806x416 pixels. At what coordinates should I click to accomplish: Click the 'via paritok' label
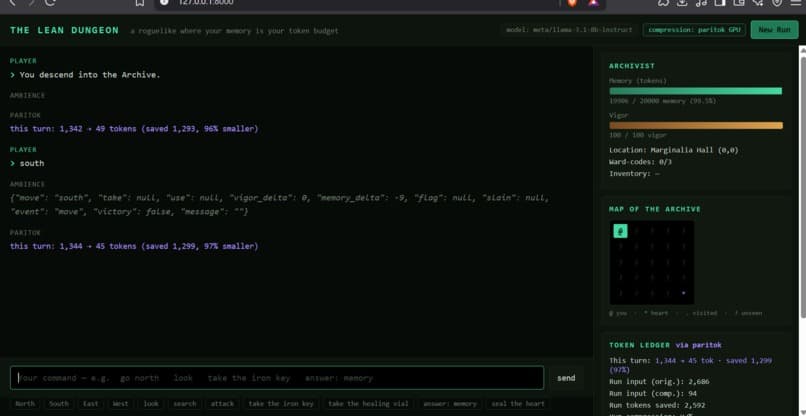[x=699, y=345]
